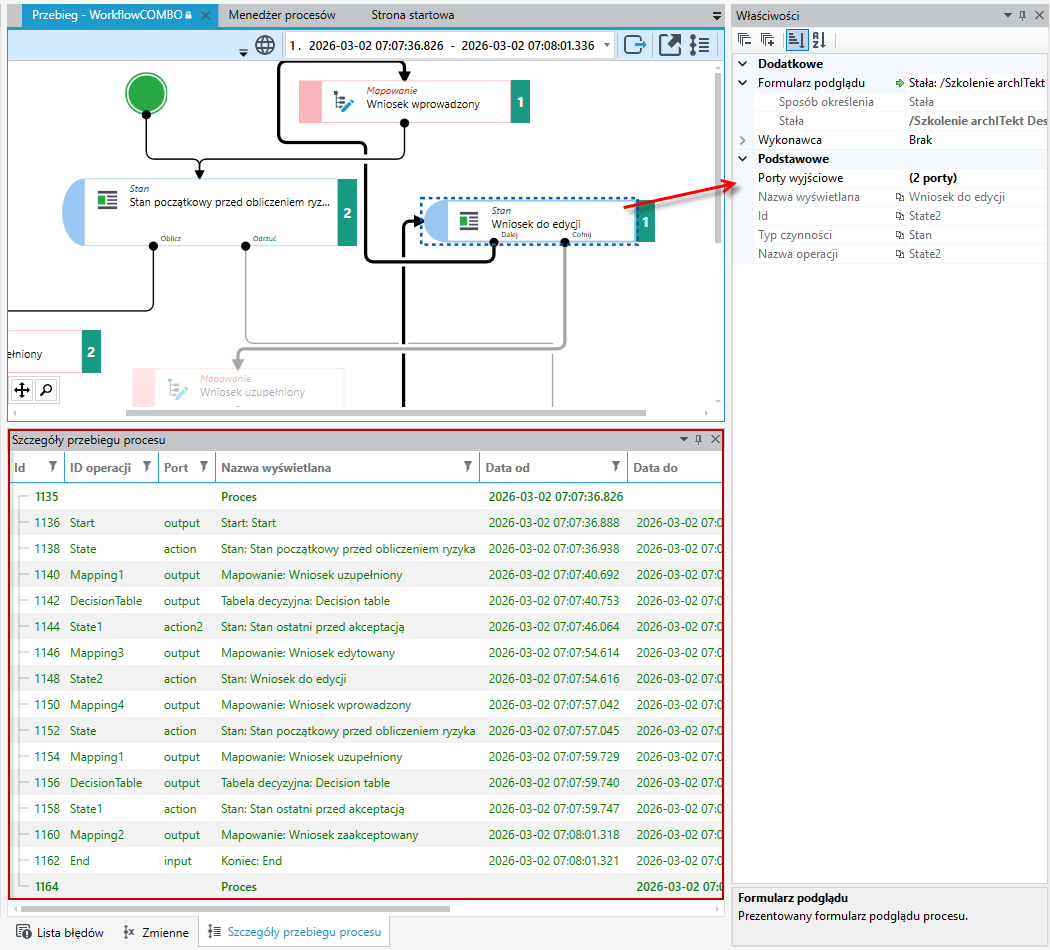This screenshot has width=1050, height=950.
Task: Click the process details horizontal scrollbar
Action: pos(236,909)
